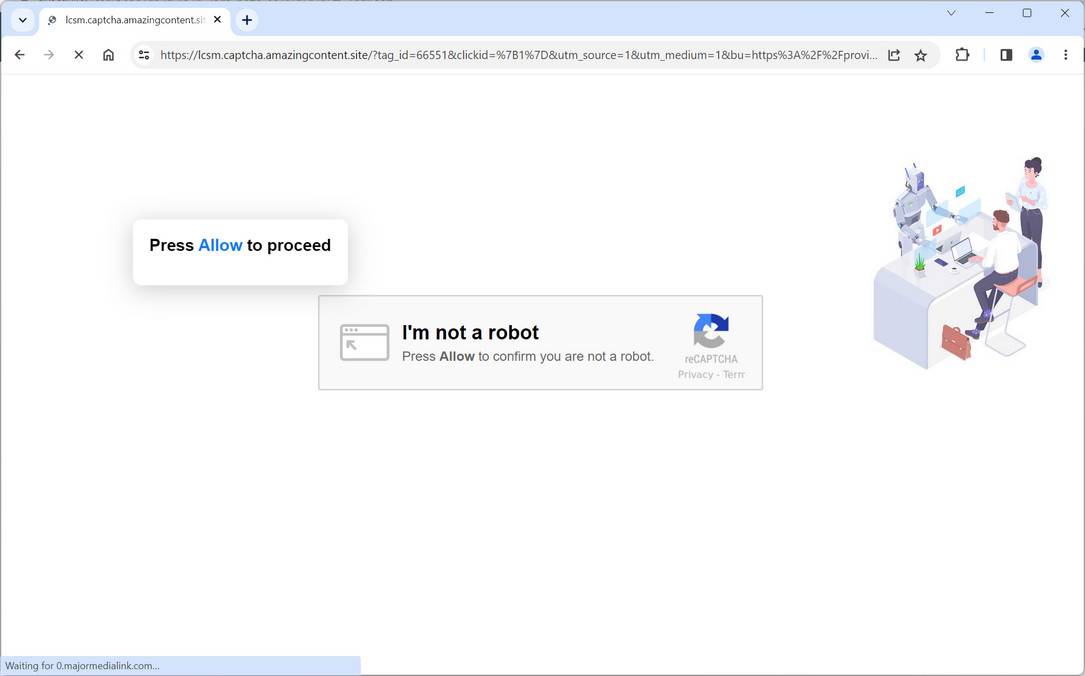Viewport: 1085px width, 676px height.
Task: Share the current page
Action: click(x=893, y=55)
